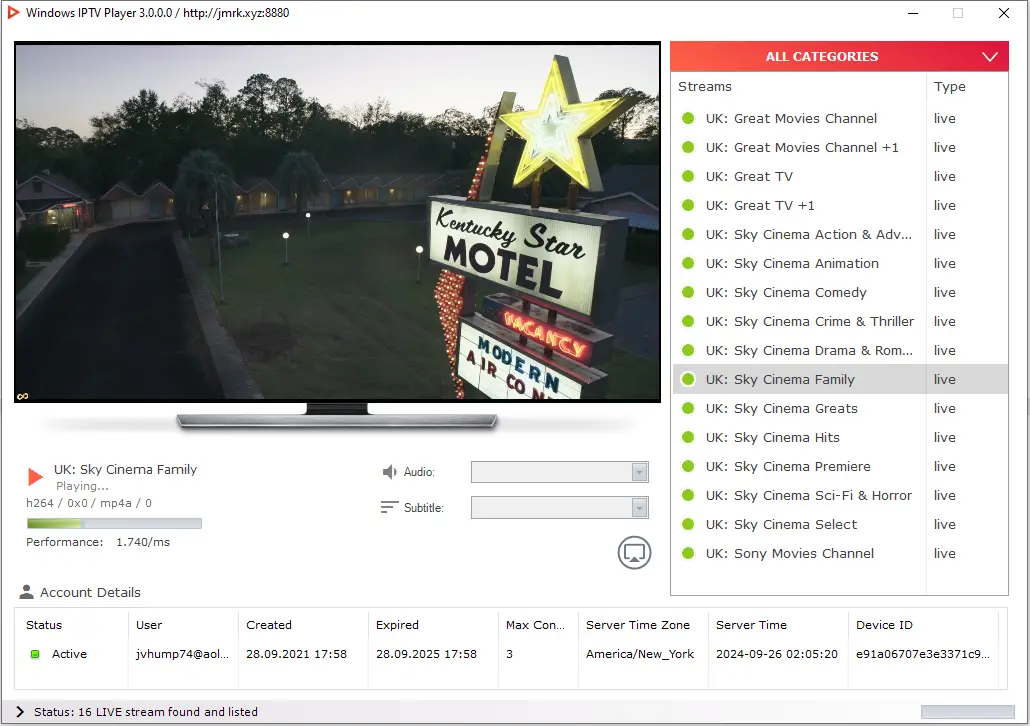This screenshot has height=726, width=1030.
Task: Click green dot beside Sky Cinema Hits
Action: (688, 438)
